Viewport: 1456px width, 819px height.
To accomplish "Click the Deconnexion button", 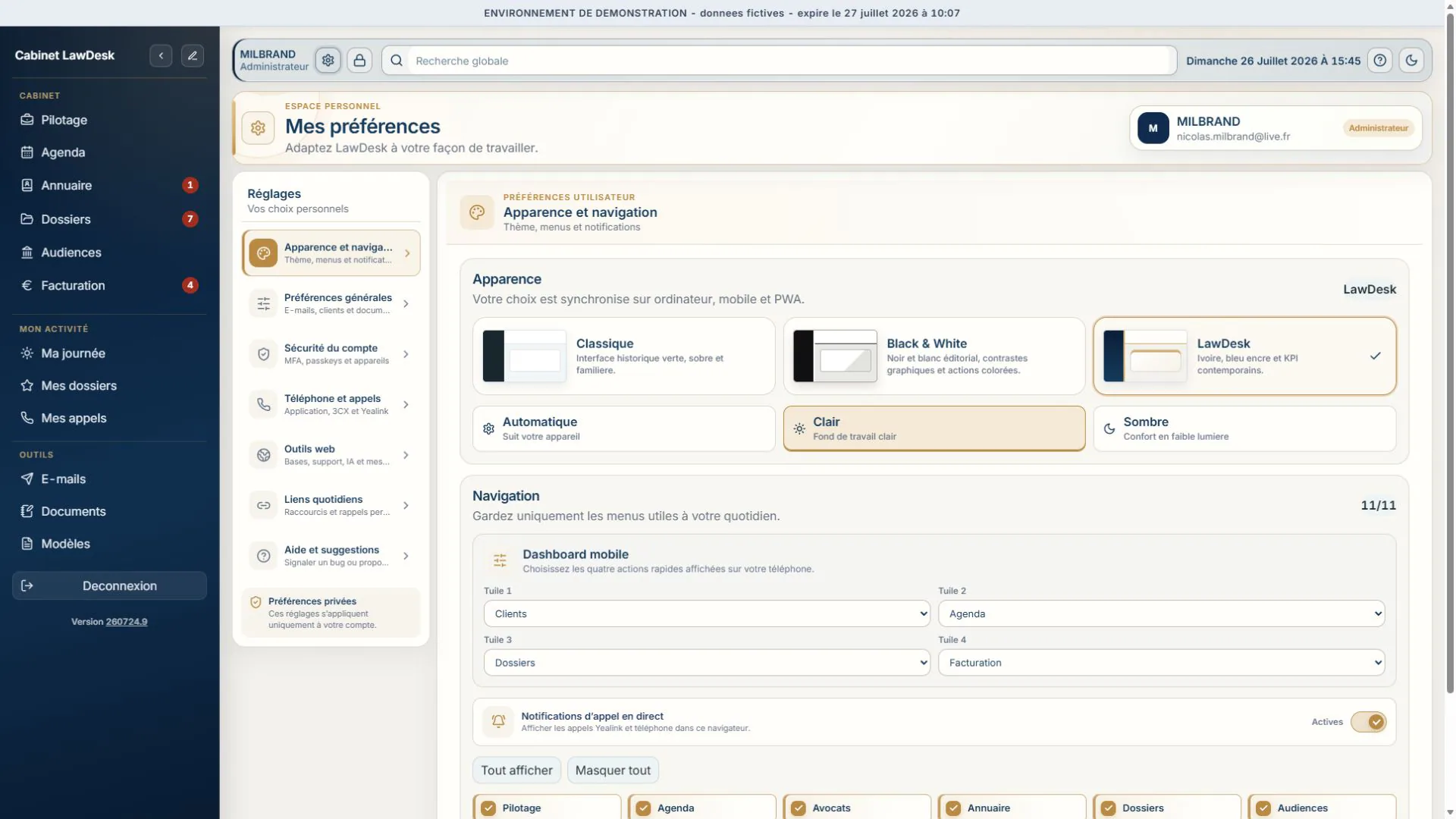I will (x=109, y=585).
